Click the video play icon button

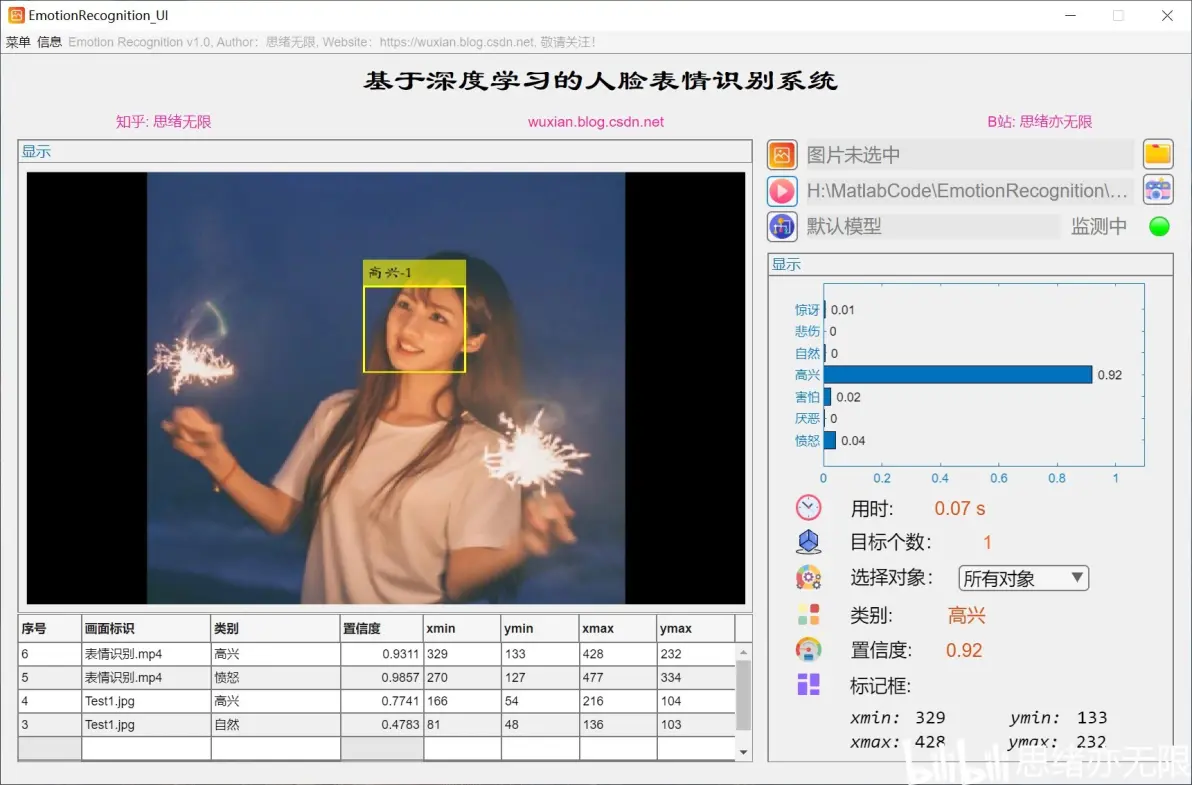click(x=782, y=191)
